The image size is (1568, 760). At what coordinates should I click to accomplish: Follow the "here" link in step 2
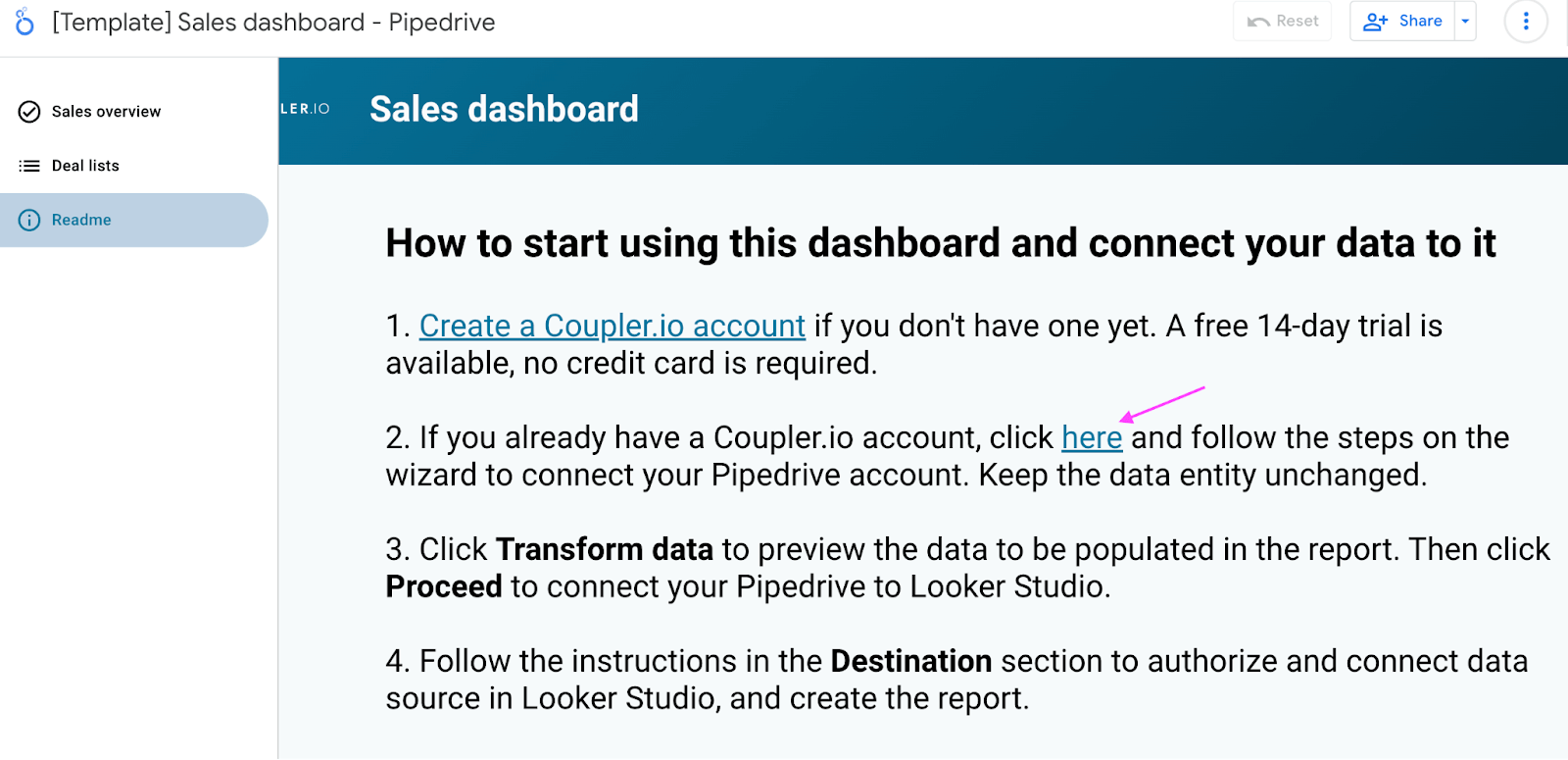(x=1092, y=437)
